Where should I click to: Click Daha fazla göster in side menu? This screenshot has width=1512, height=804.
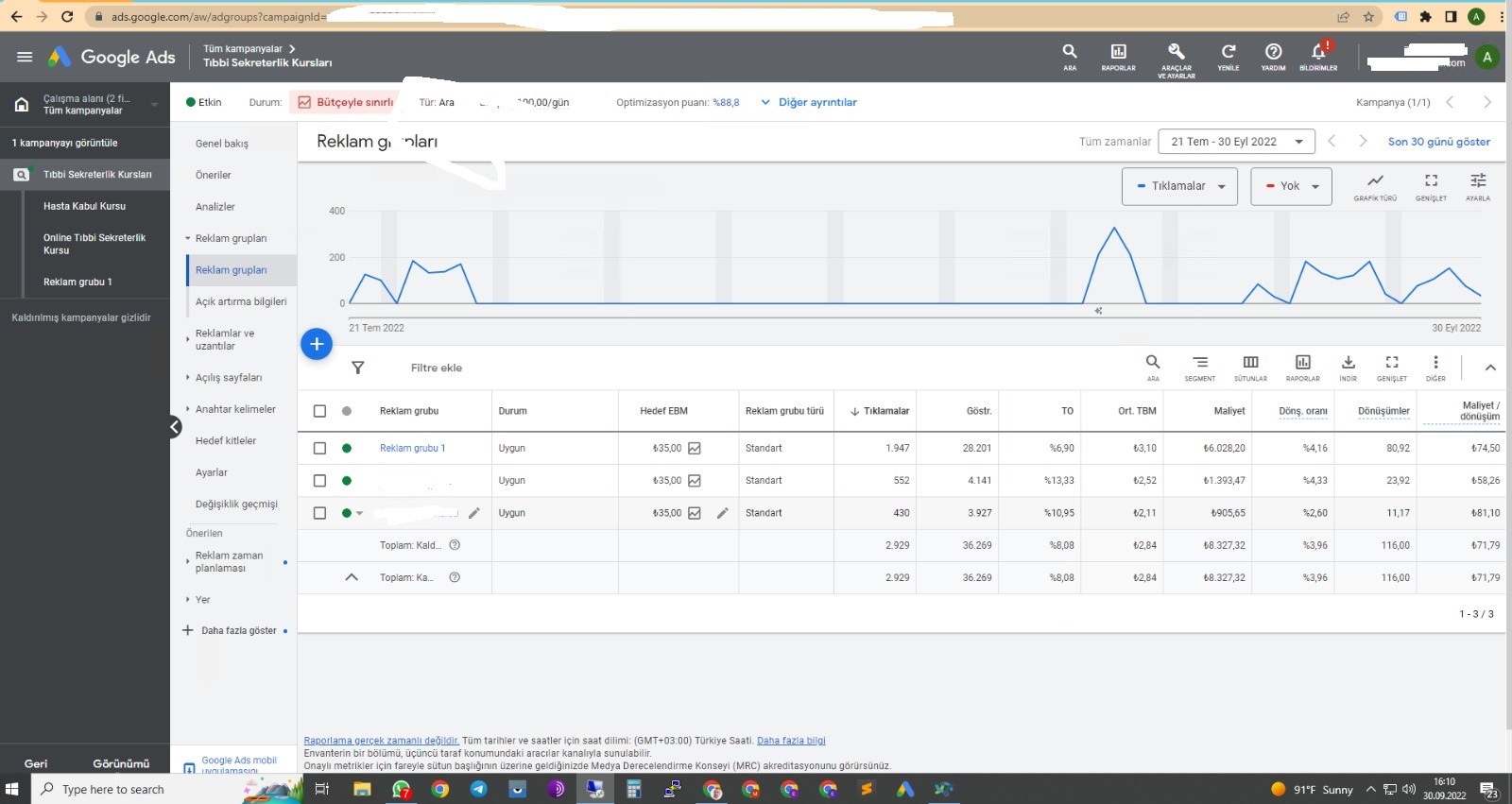(238, 630)
